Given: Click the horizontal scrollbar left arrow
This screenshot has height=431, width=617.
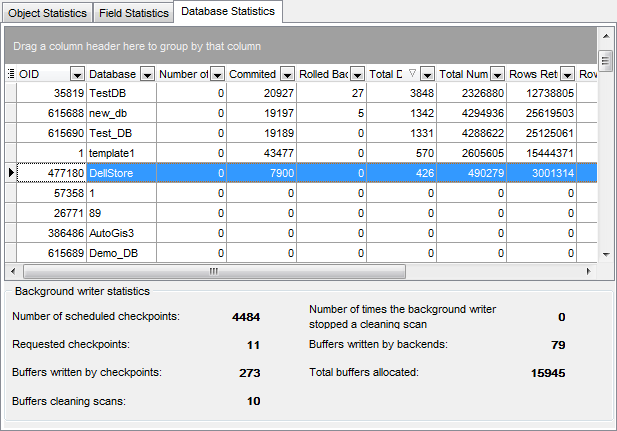Looking at the screenshot, I should 12,271.
